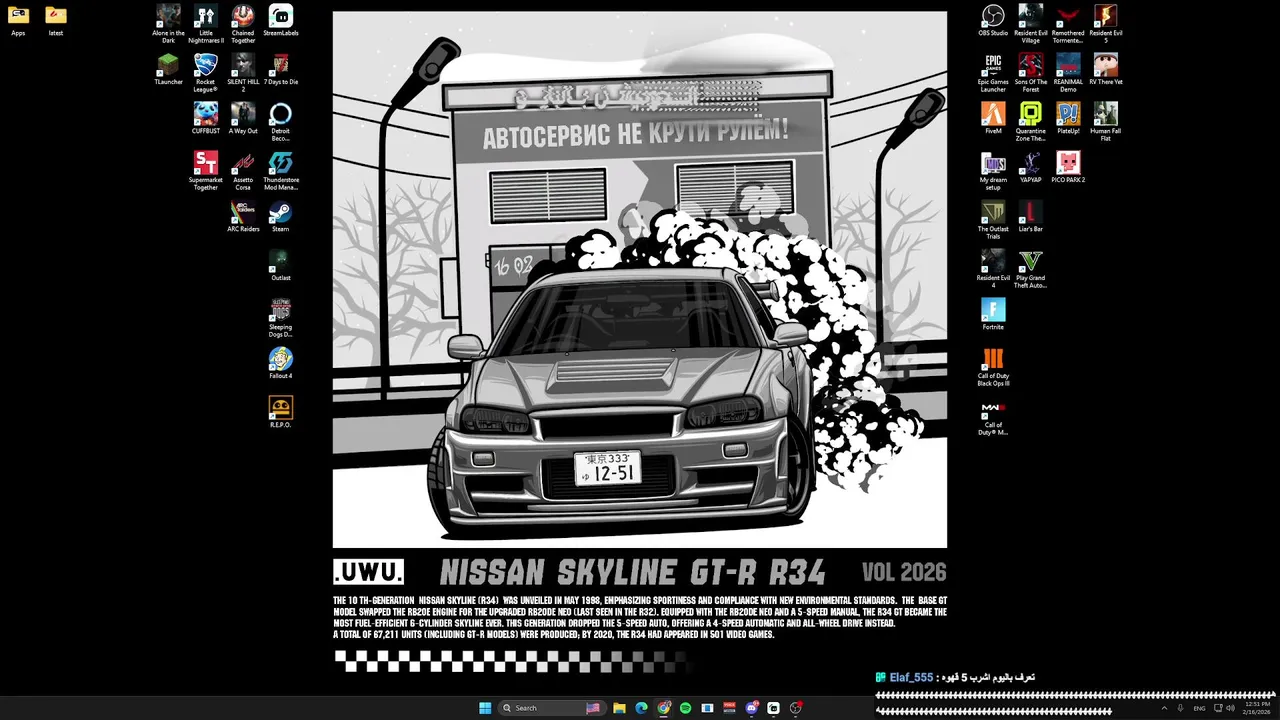Select Call of Duty MW3 shortcut
1280x720 pixels.
click(x=993, y=418)
